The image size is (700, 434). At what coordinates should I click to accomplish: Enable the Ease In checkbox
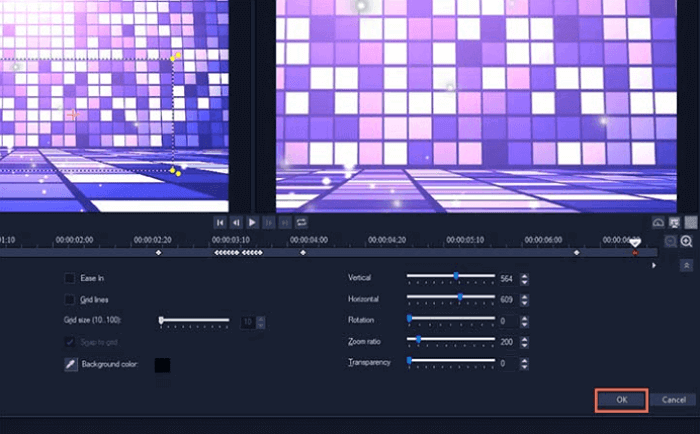[x=70, y=278]
